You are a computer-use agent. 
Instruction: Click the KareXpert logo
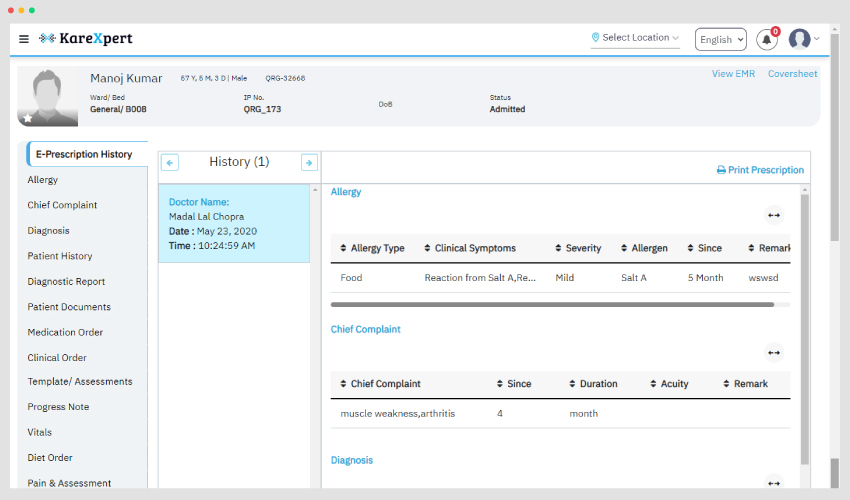pyautogui.click(x=86, y=39)
